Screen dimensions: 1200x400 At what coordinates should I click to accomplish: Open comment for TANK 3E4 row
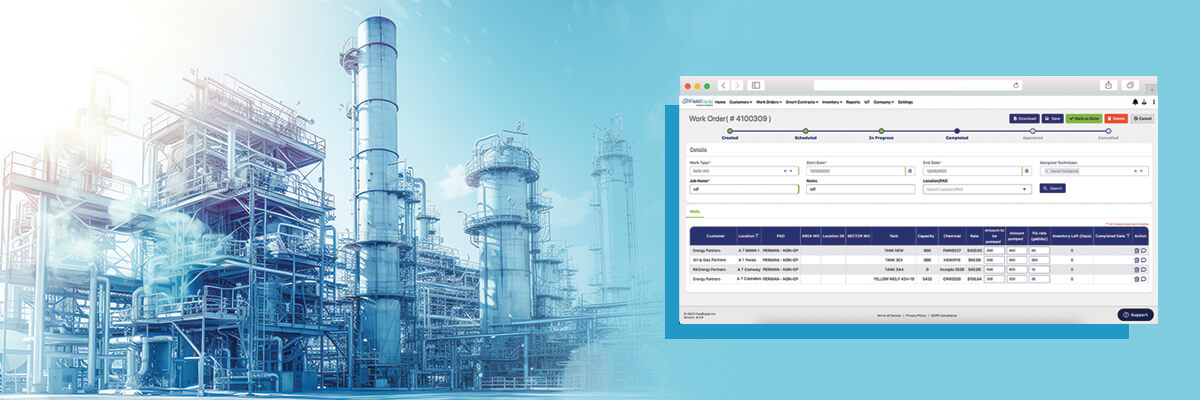pos(1143,260)
